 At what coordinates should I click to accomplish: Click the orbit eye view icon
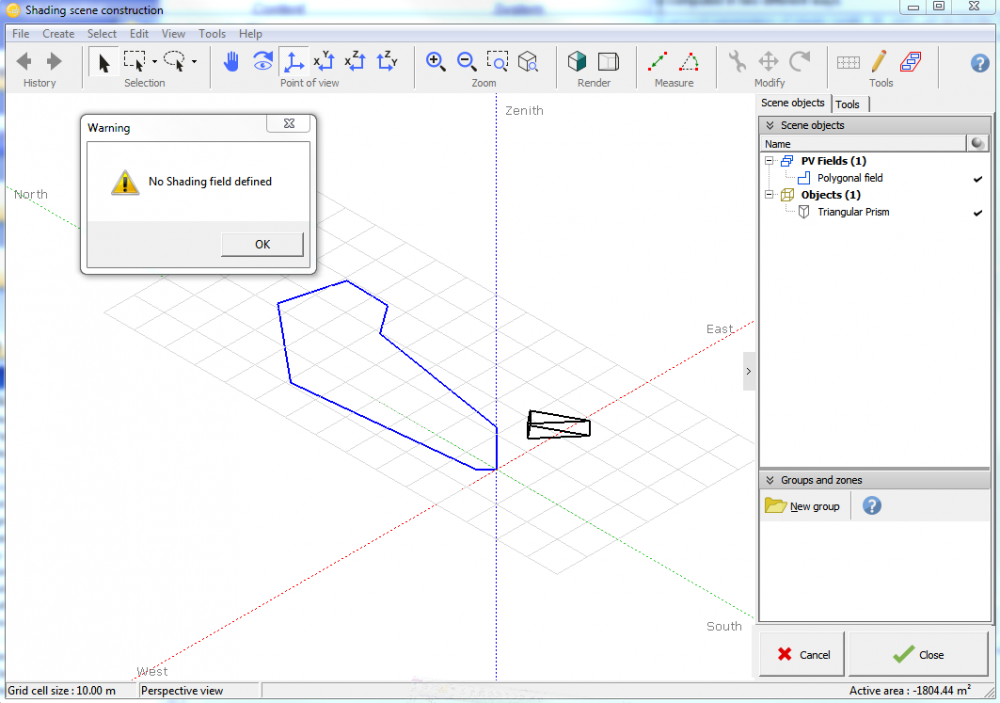pyautogui.click(x=262, y=62)
